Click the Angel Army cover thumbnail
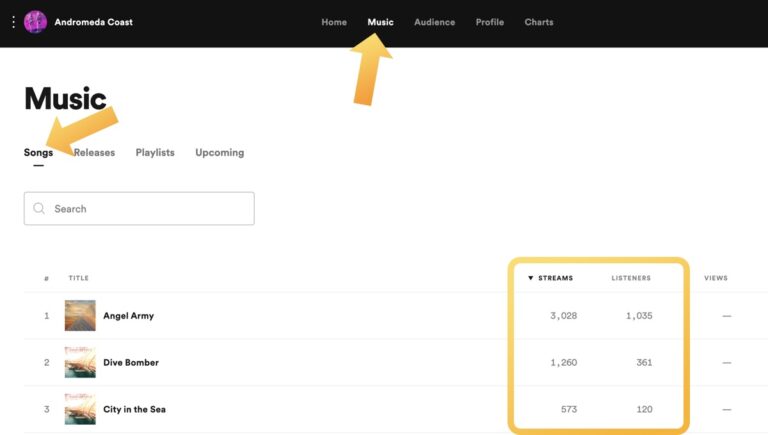768x435 pixels. 80,316
